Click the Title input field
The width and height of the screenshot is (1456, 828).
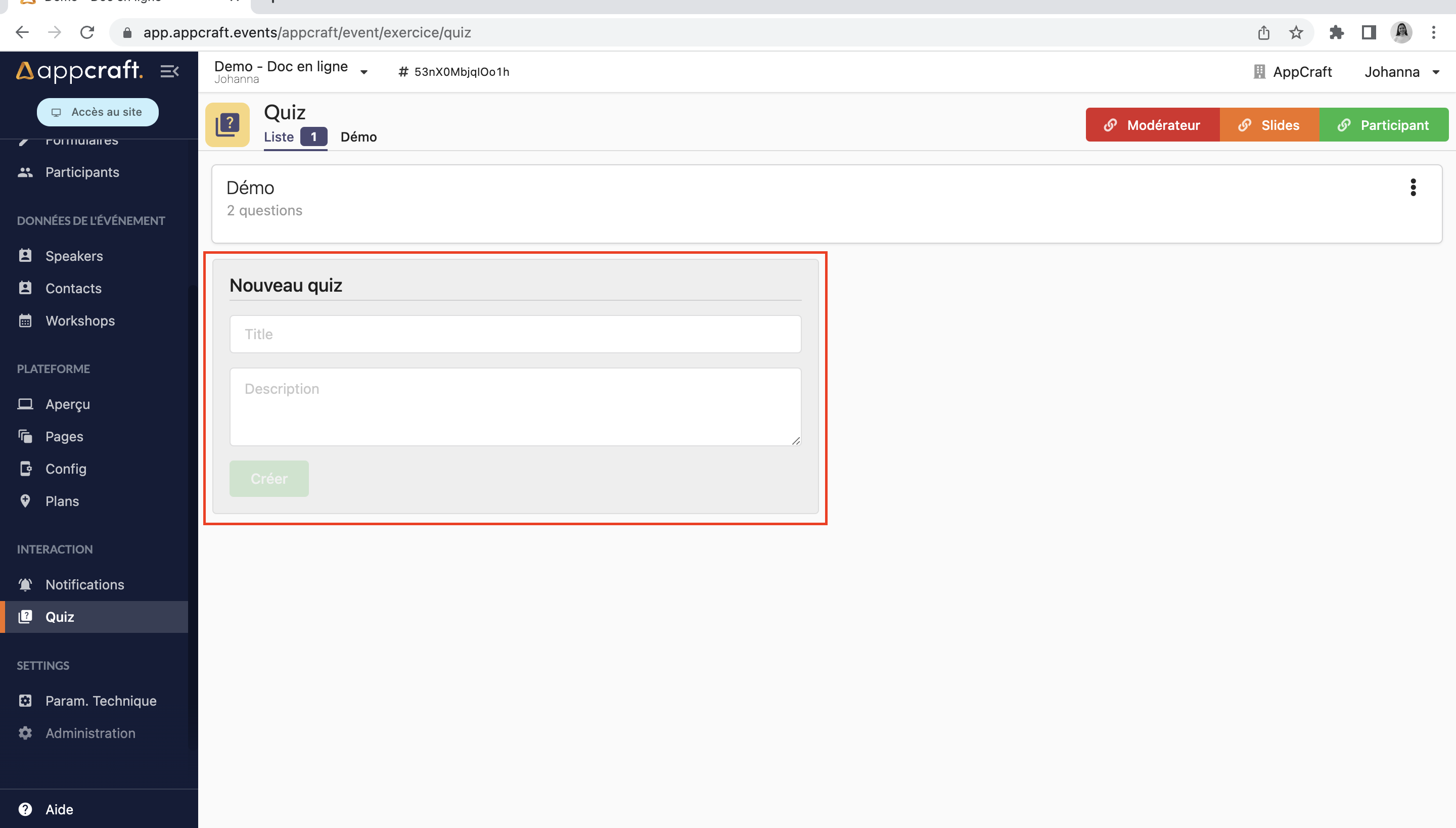(515, 333)
